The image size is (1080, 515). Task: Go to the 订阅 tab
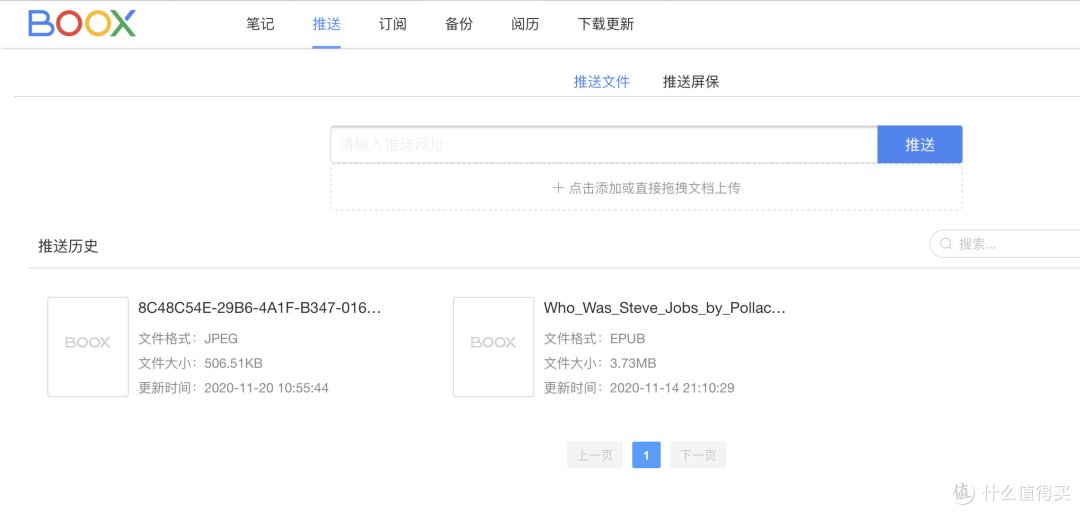pos(393,24)
